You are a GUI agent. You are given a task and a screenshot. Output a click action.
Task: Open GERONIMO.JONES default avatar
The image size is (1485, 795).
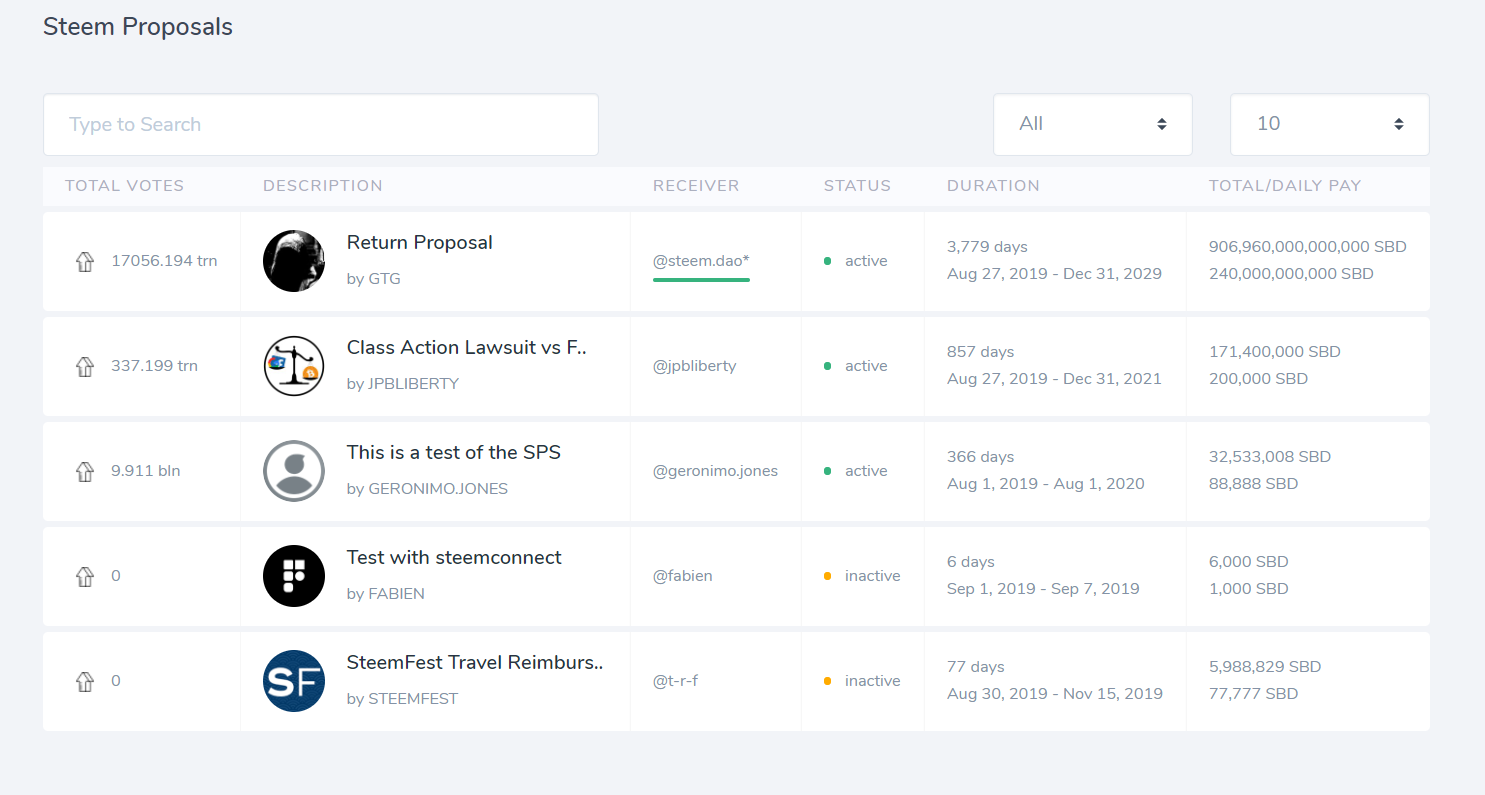294,471
